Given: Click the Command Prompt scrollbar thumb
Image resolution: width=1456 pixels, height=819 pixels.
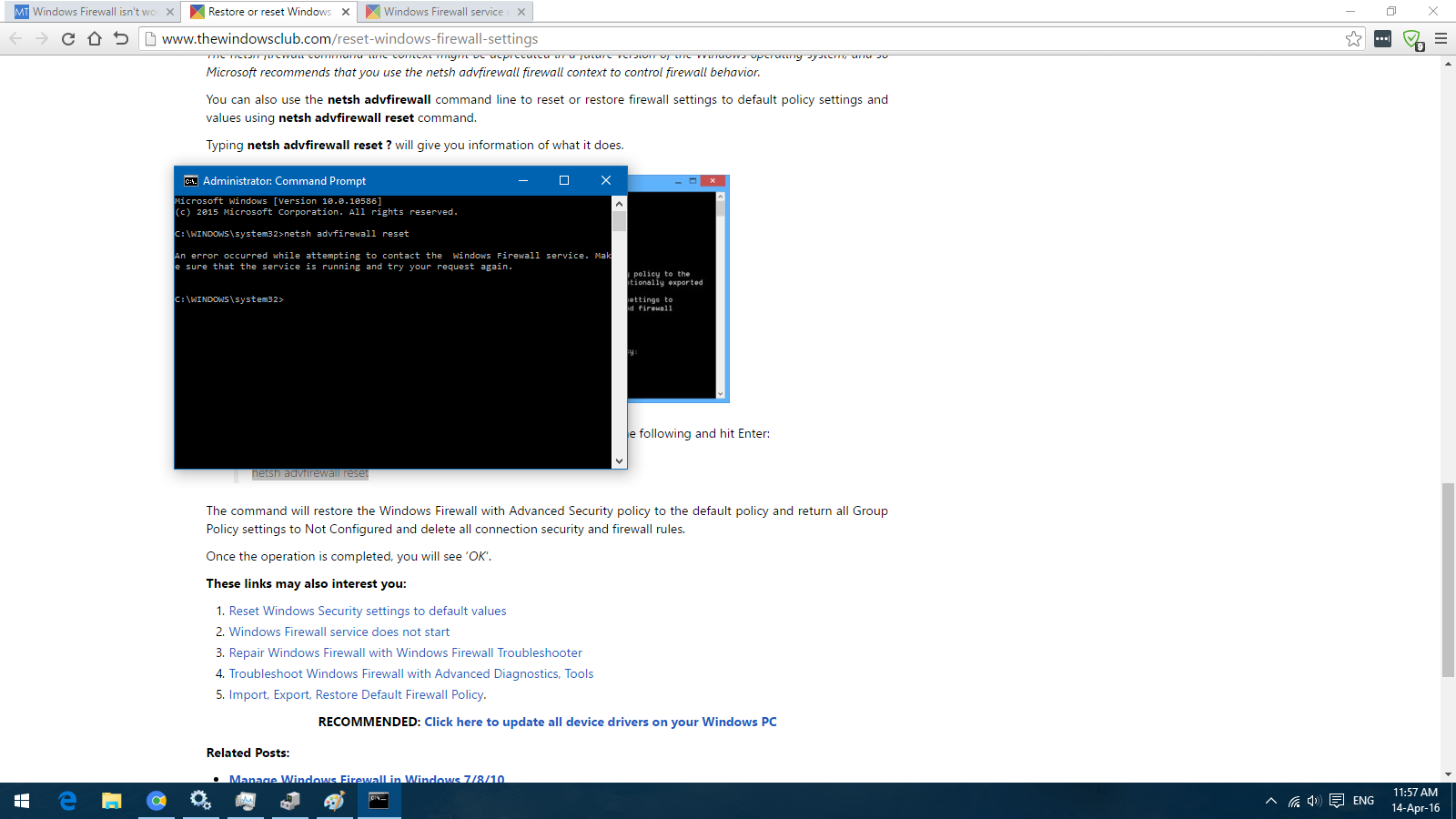Looking at the screenshot, I should pyautogui.click(x=619, y=222).
